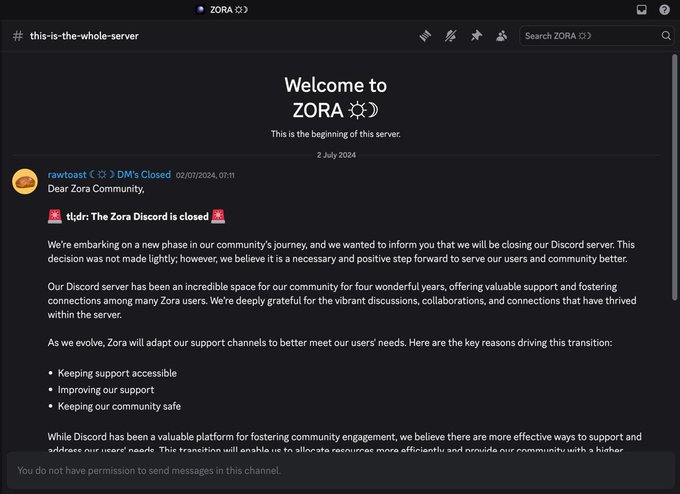
Task: Click the 'Keeping support accessible' bullet
Action: coord(117,373)
